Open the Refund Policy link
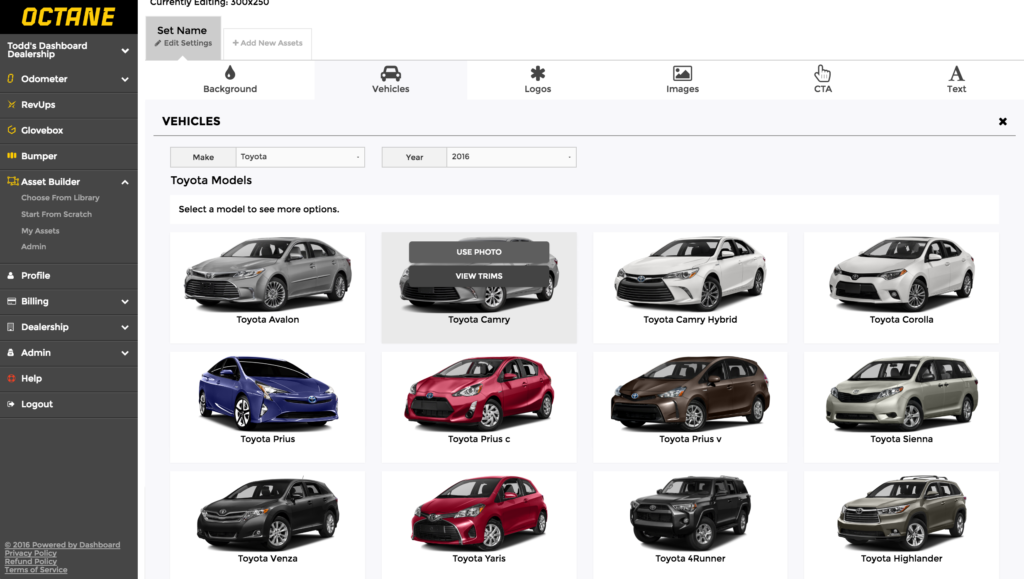1024x579 pixels. [31, 561]
